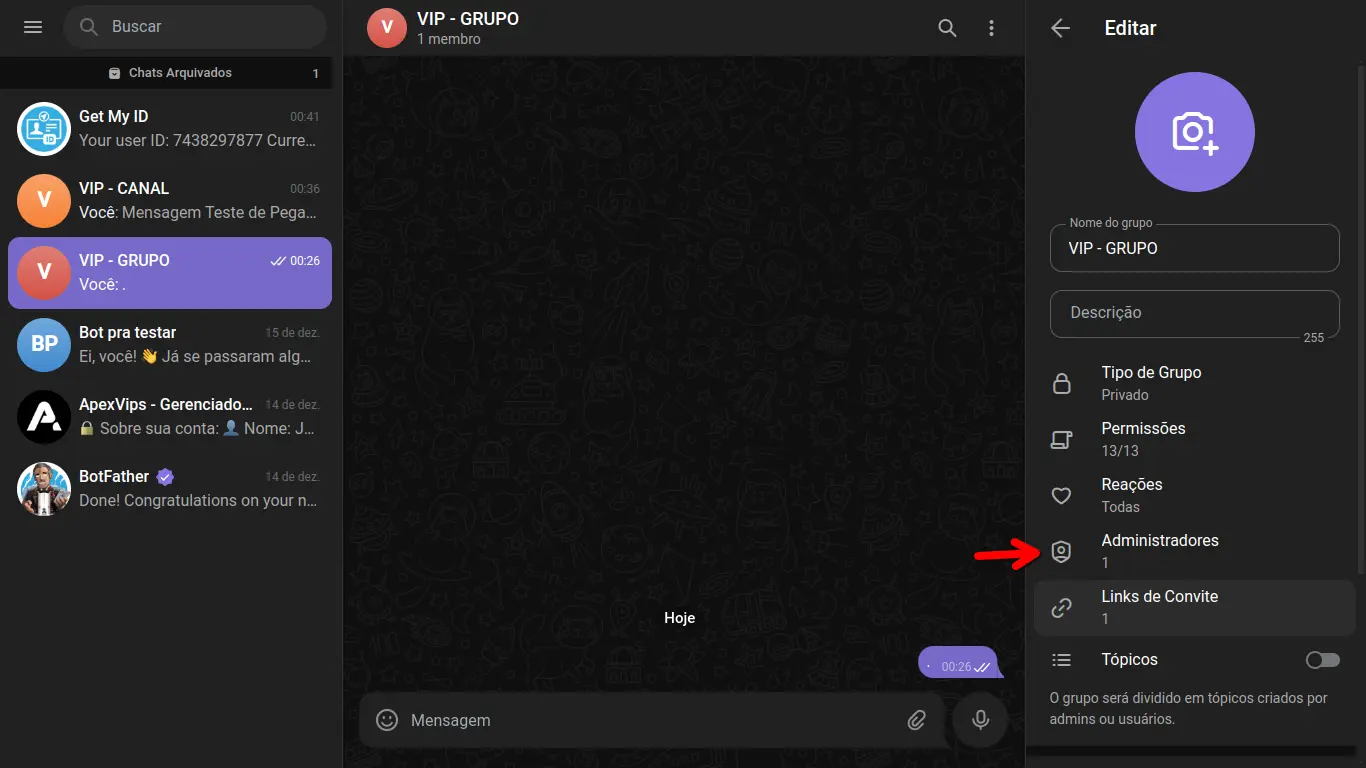Click the Nome do grupo field

point(1194,248)
